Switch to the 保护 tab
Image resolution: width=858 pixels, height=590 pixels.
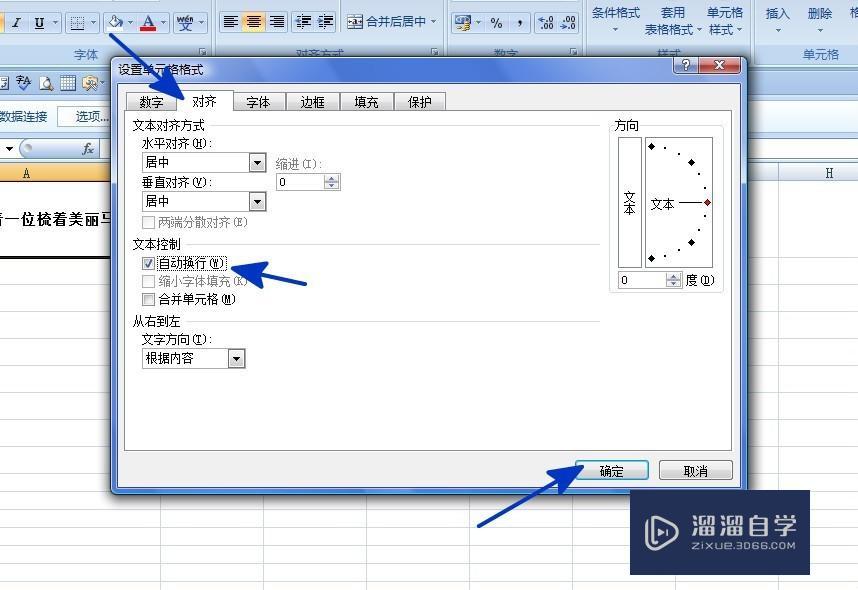tap(420, 102)
